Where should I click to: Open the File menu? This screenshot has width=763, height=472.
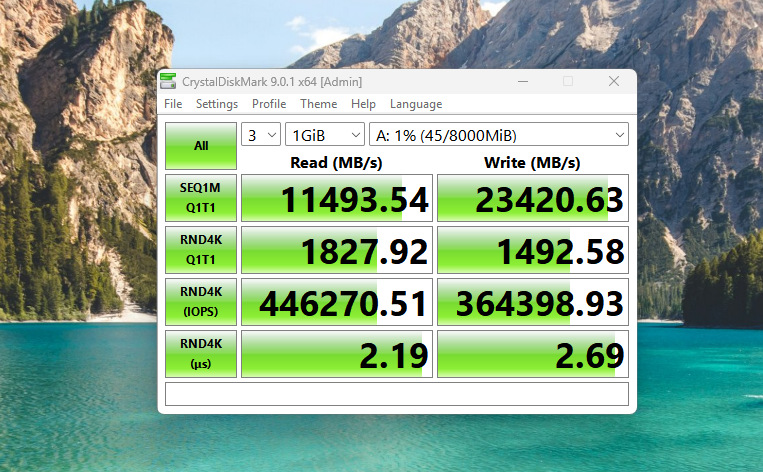click(x=173, y=104)
